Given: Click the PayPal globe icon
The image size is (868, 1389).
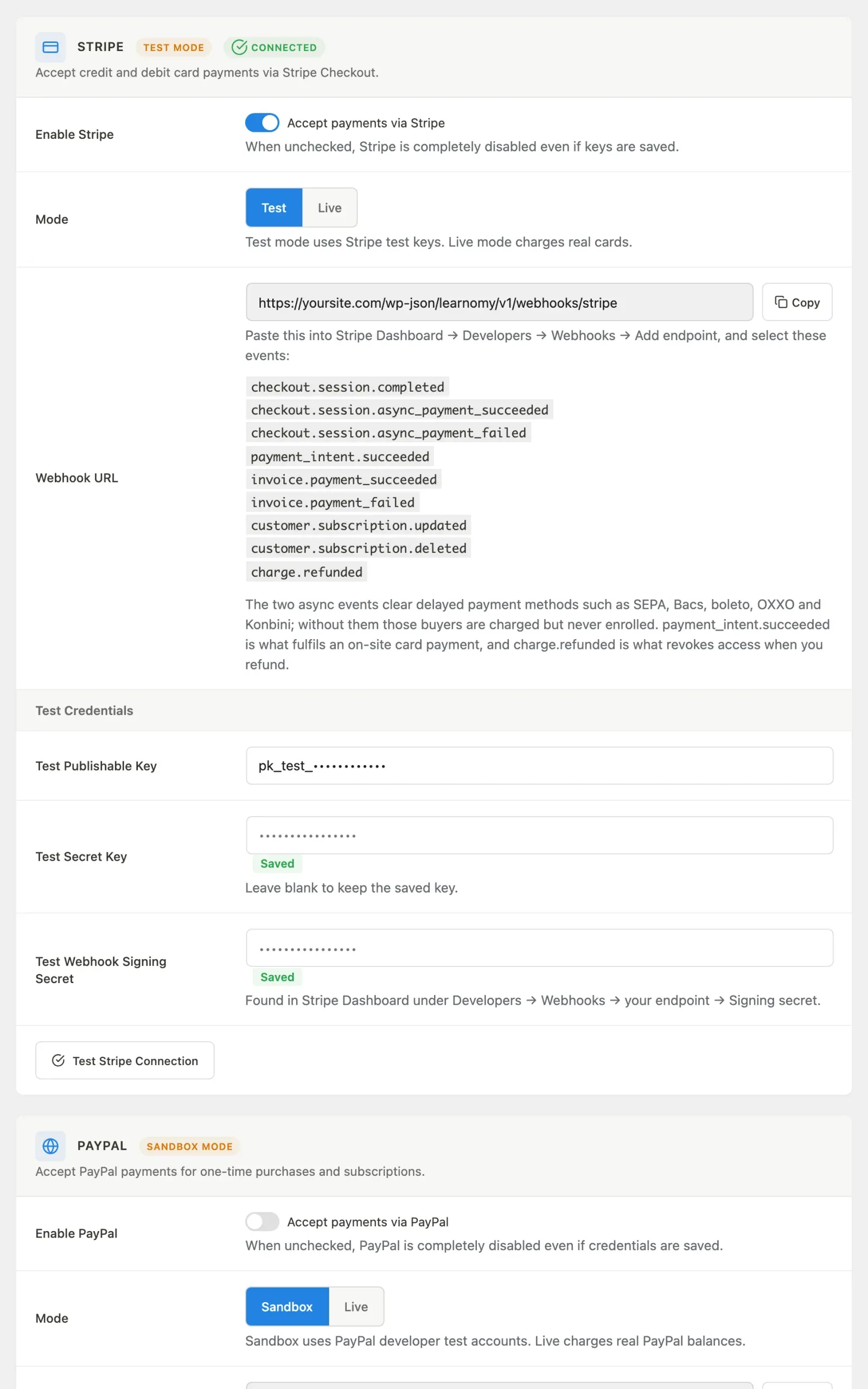Looking at the screenshot, I should click(50, 1145).
